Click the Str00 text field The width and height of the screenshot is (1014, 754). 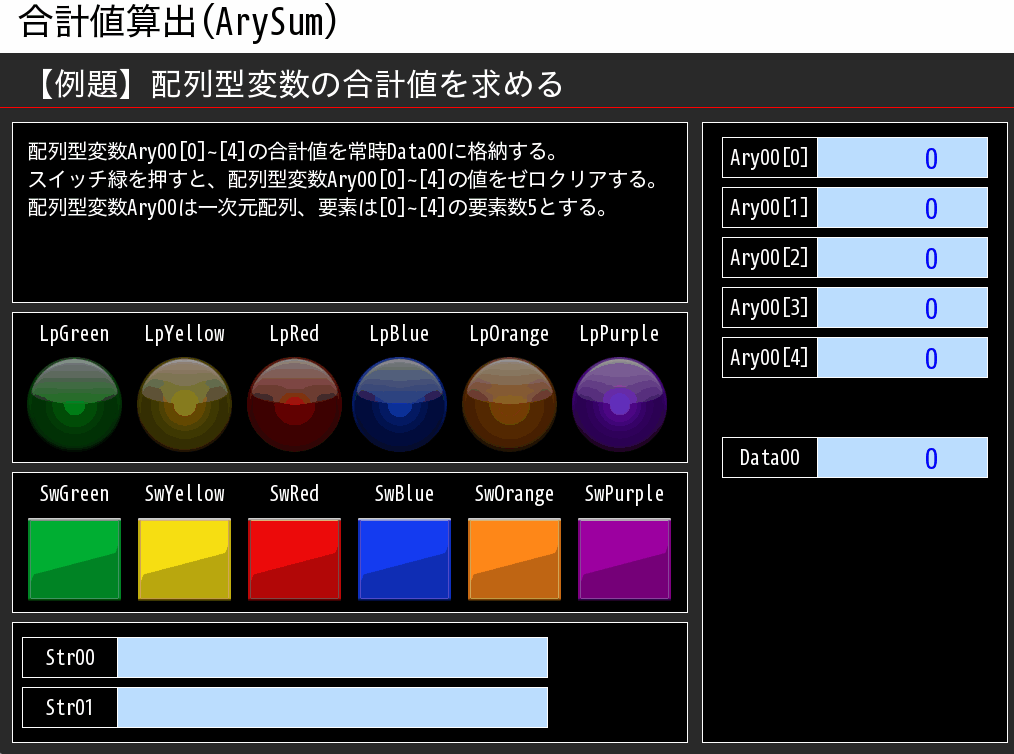coord(333,657)
